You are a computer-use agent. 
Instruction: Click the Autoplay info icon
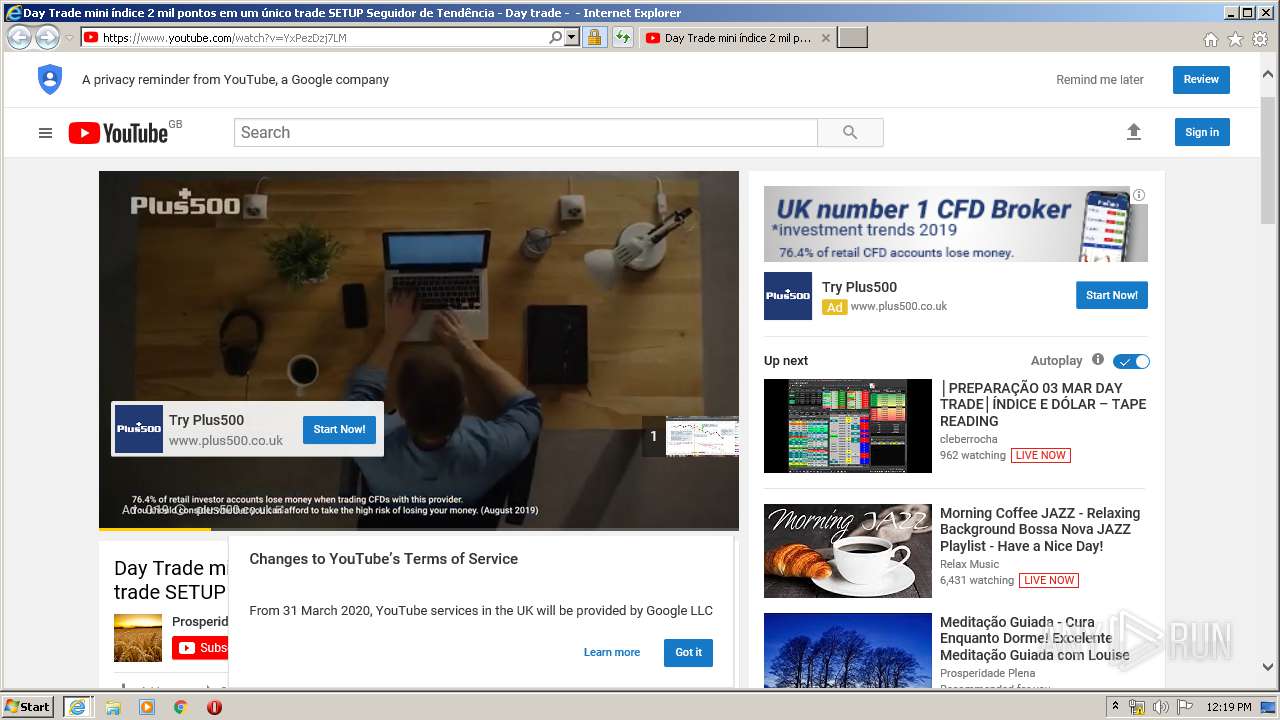point(1098,360)
